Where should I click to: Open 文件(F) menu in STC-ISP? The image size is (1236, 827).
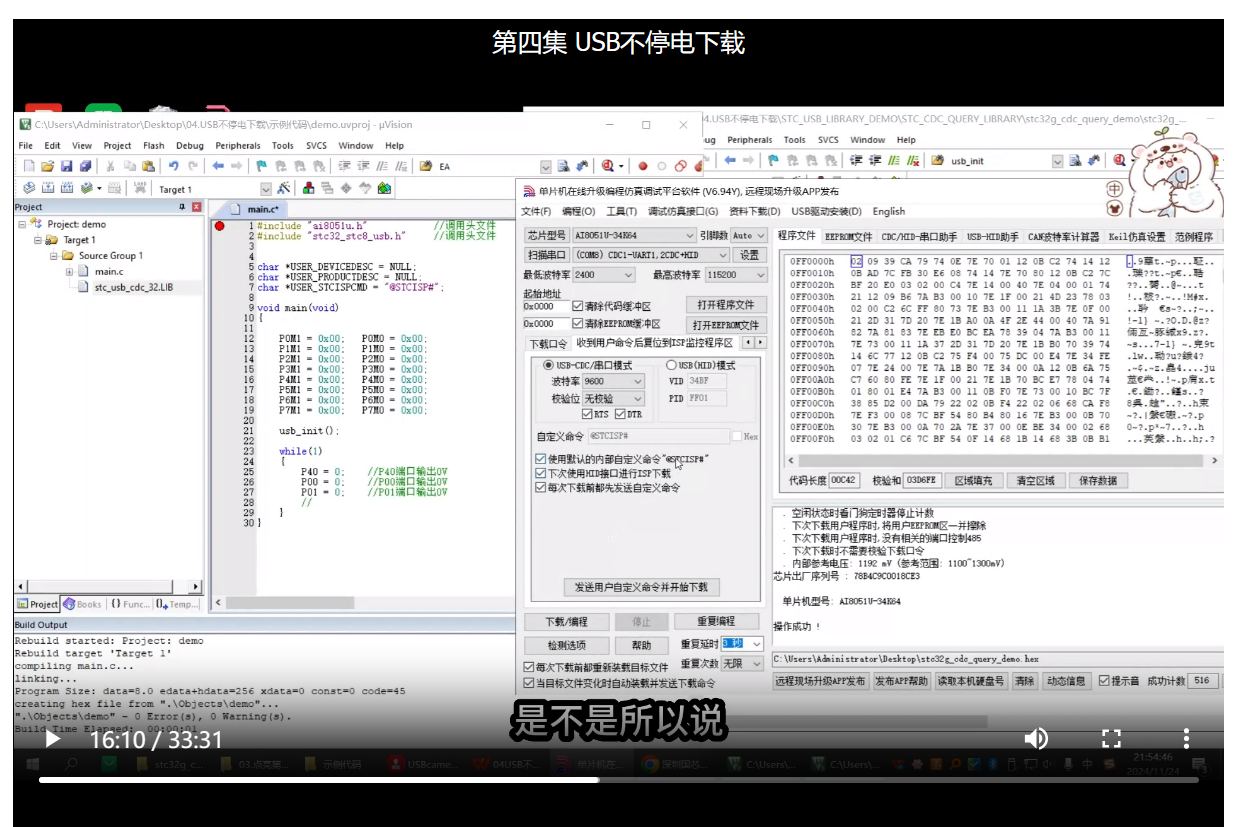[535, 212]
